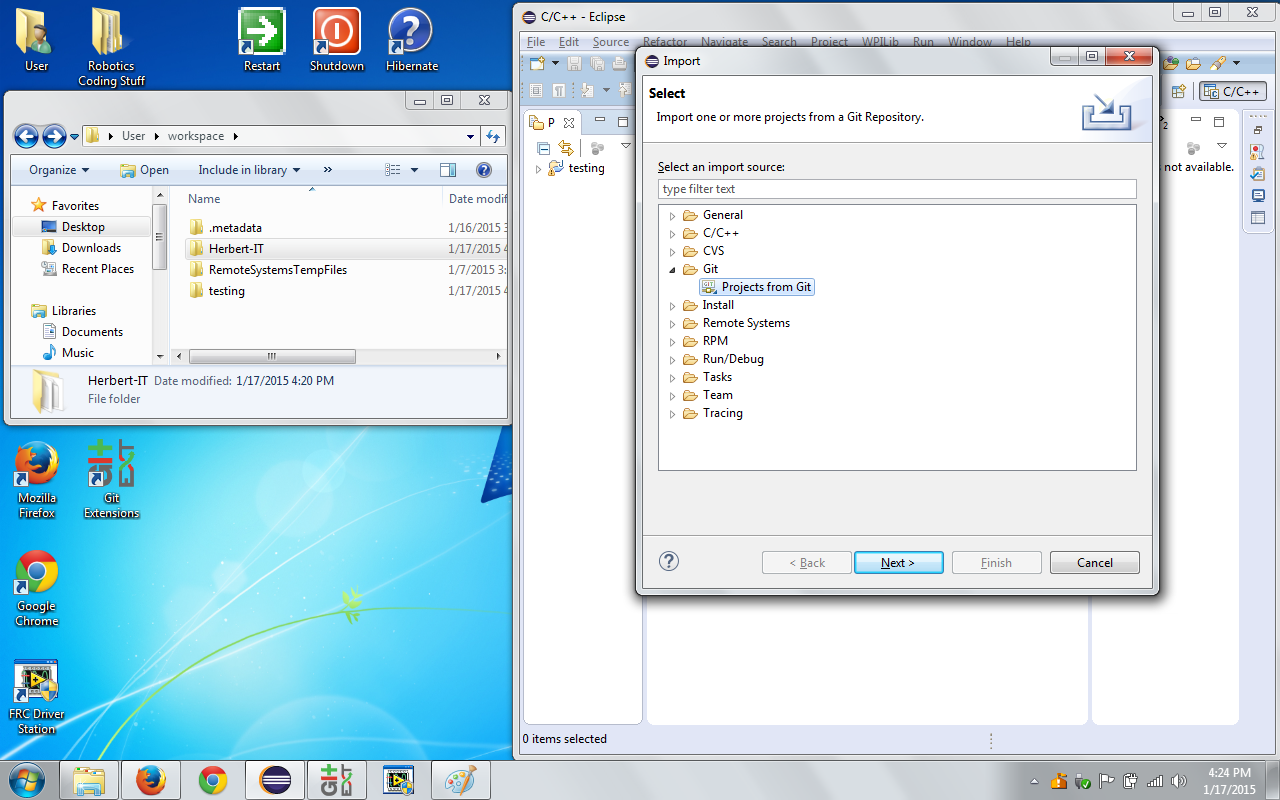Switch to the C/C++ perspective button

[x=1233, y=91]
